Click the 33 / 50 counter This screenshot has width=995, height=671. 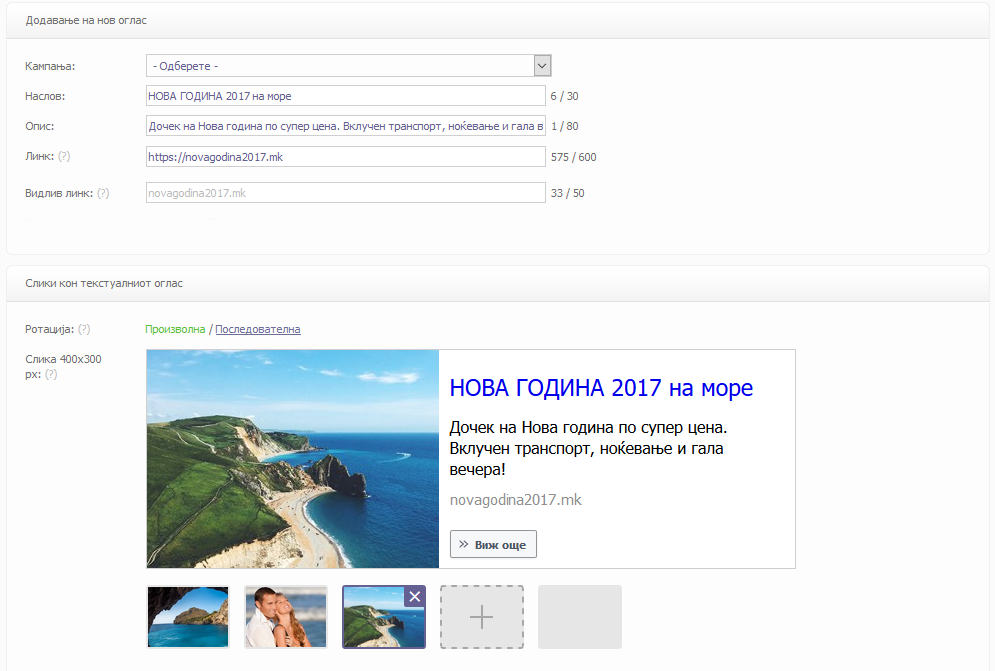[x=567, y=193]
